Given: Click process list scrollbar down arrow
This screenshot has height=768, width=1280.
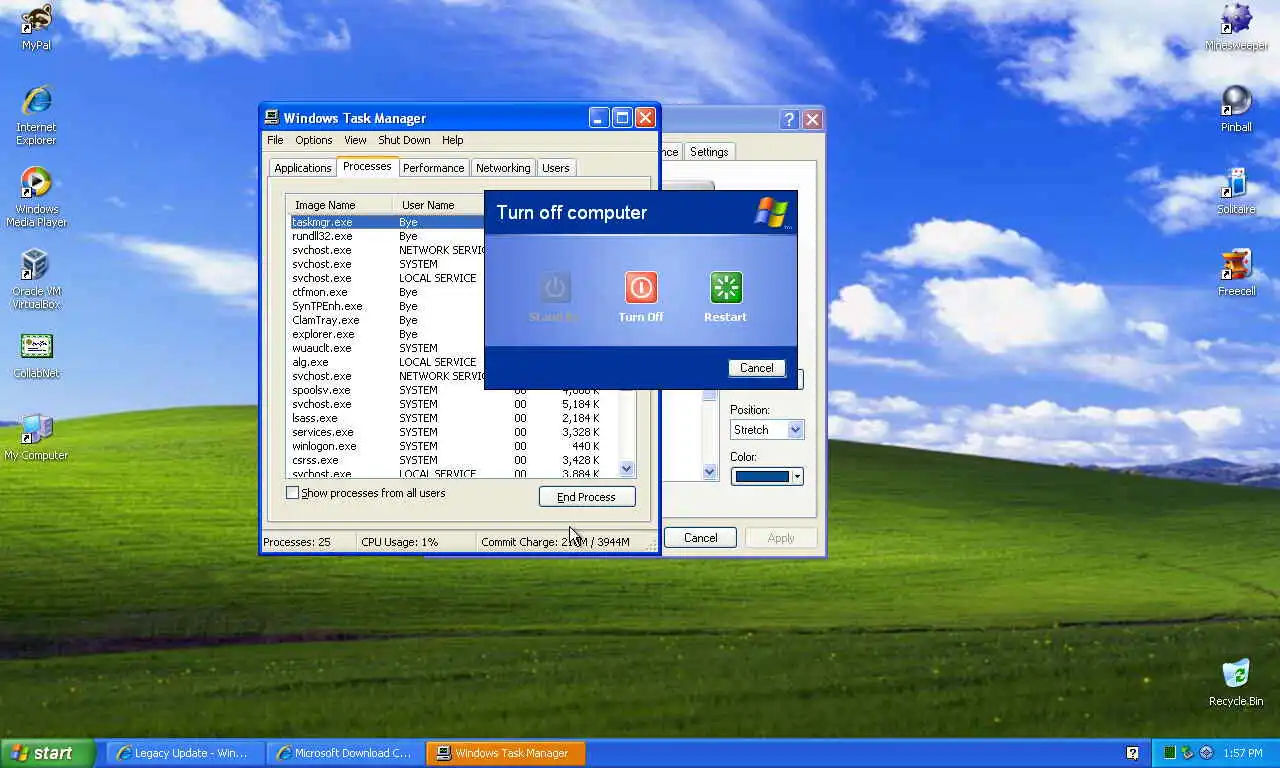Looking at the screenshot, I should click(x=627, y=468).
